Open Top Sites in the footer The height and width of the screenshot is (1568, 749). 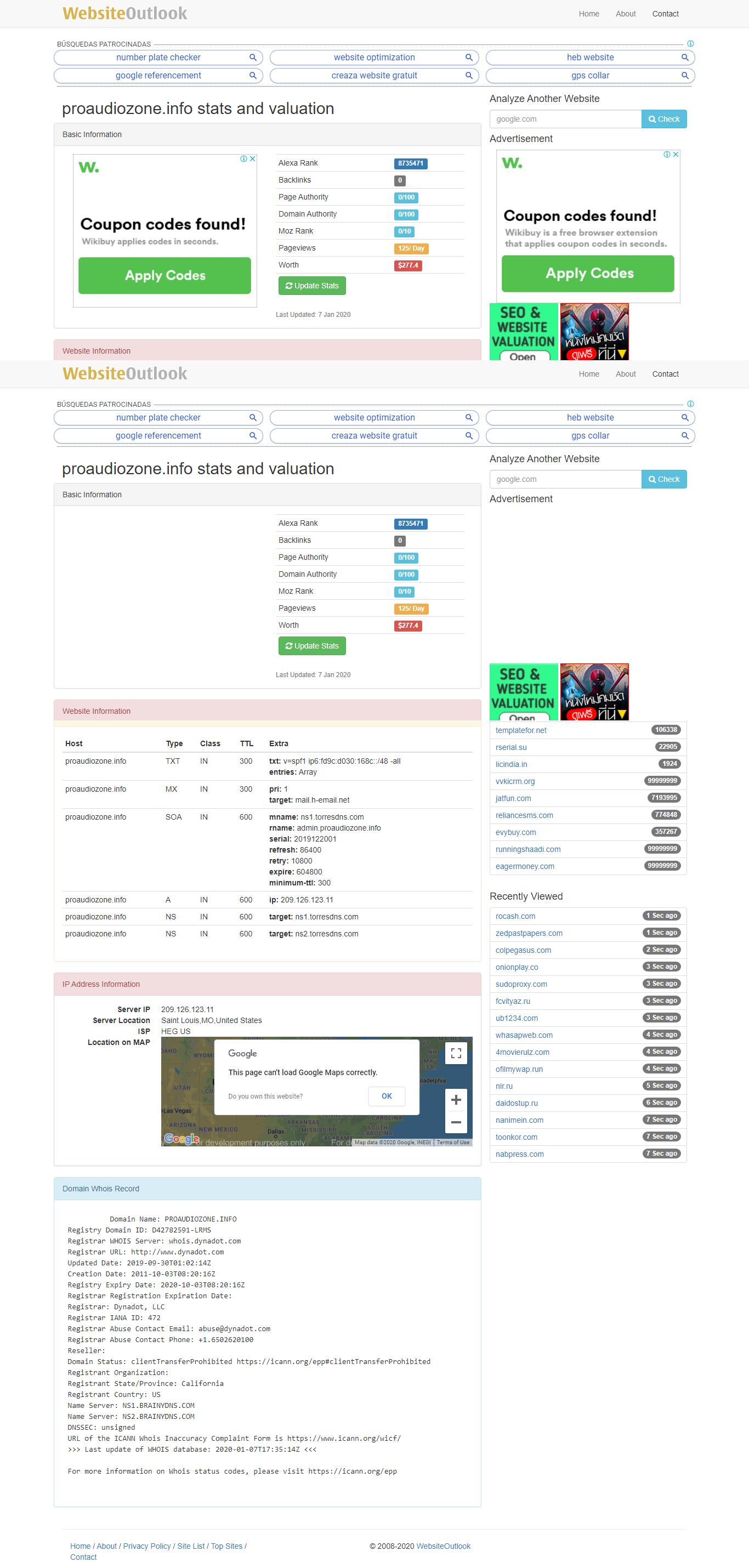(226, 1546)
